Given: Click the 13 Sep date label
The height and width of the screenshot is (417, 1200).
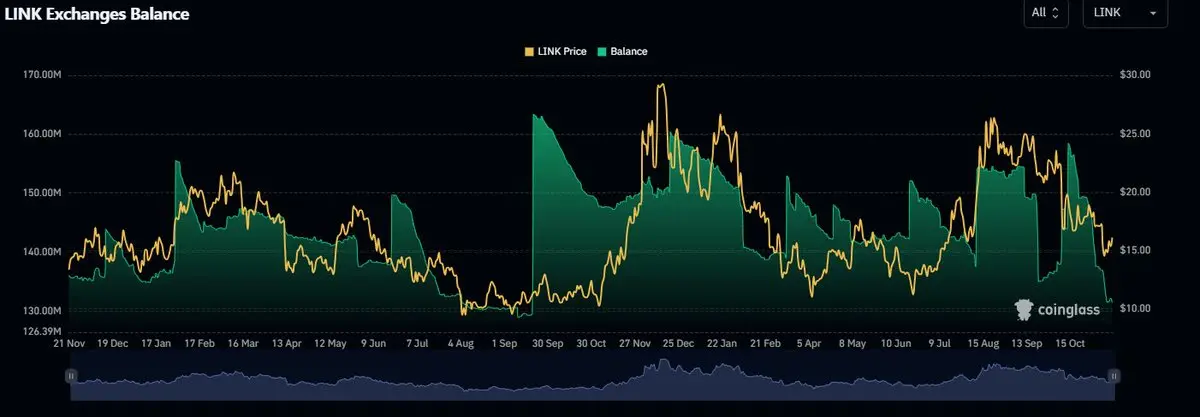Looking at the screenshot, I should [1025, 343].
